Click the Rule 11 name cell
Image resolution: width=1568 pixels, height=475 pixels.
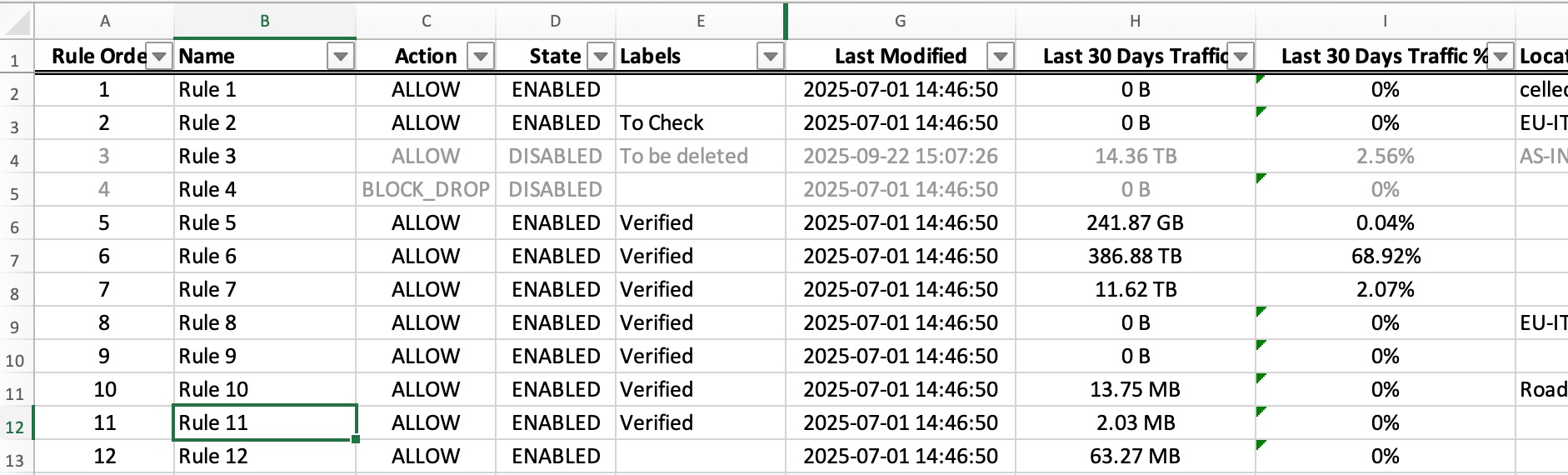click(263, 422)
